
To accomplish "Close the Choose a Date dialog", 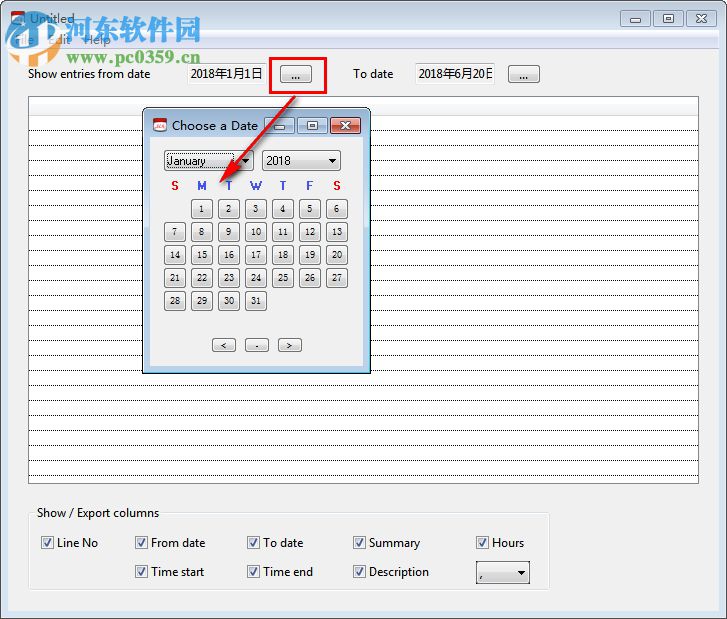I will point(345,126).
